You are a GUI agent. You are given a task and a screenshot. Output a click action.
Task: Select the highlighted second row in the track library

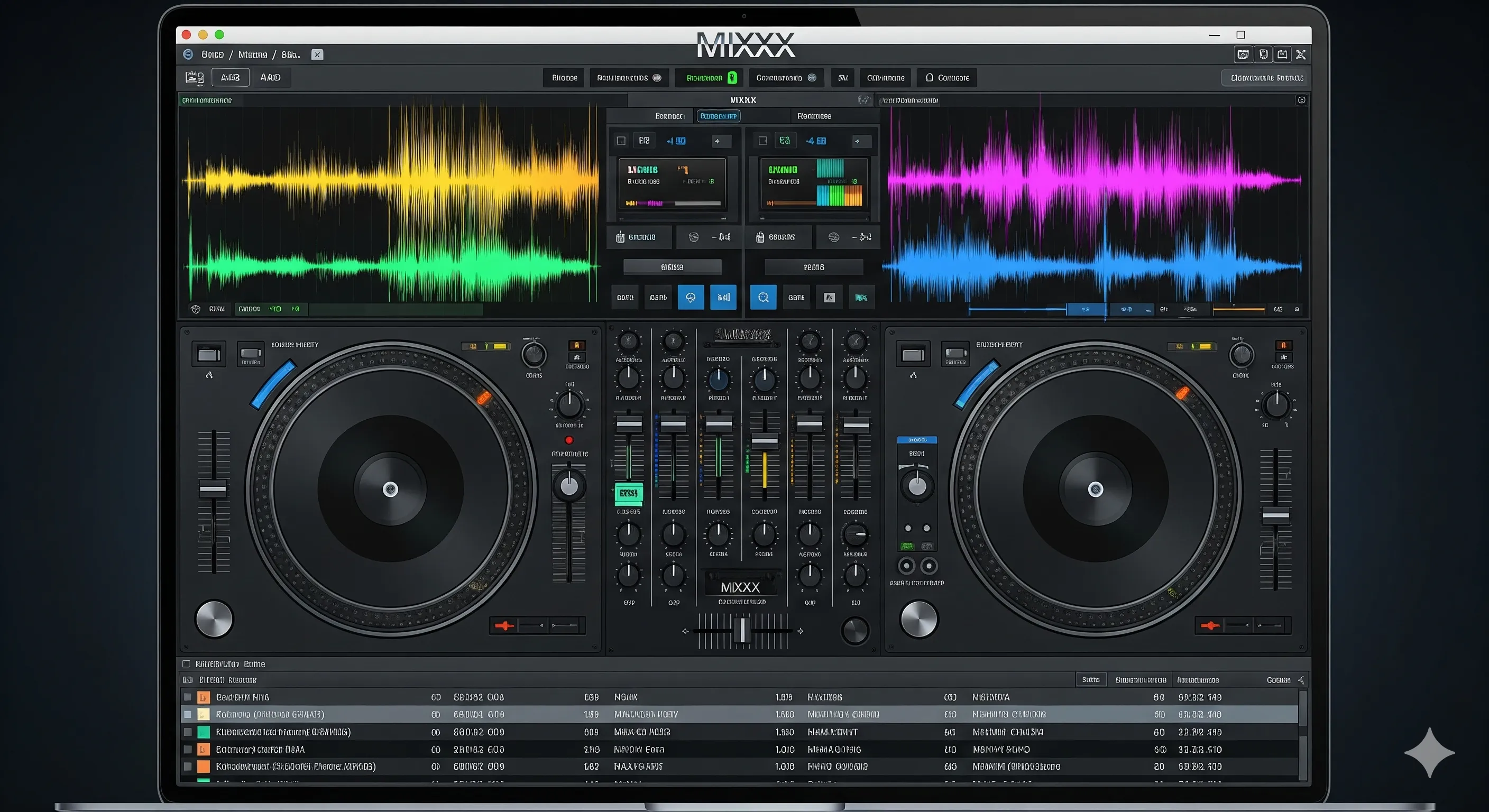(x=739, y=715)
